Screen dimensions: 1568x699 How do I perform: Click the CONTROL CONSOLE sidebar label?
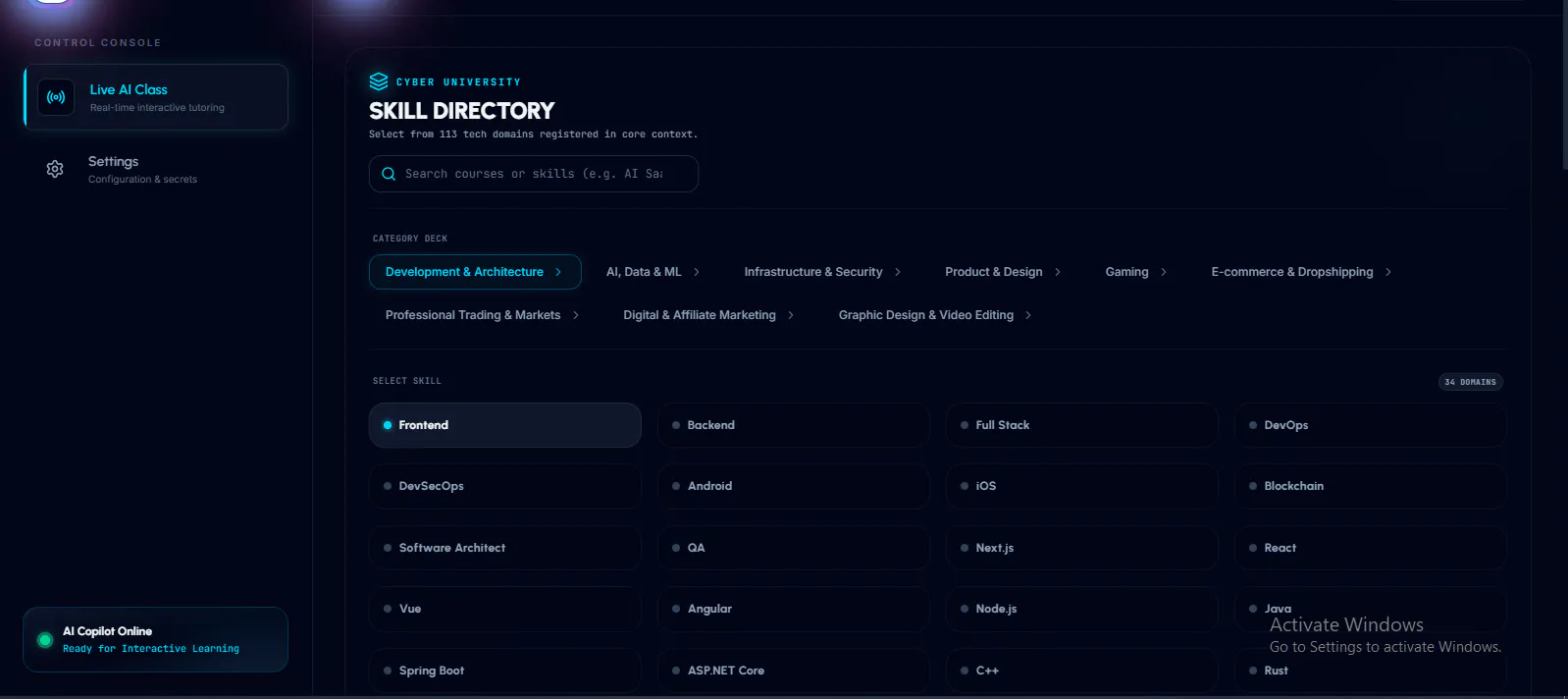98,43
